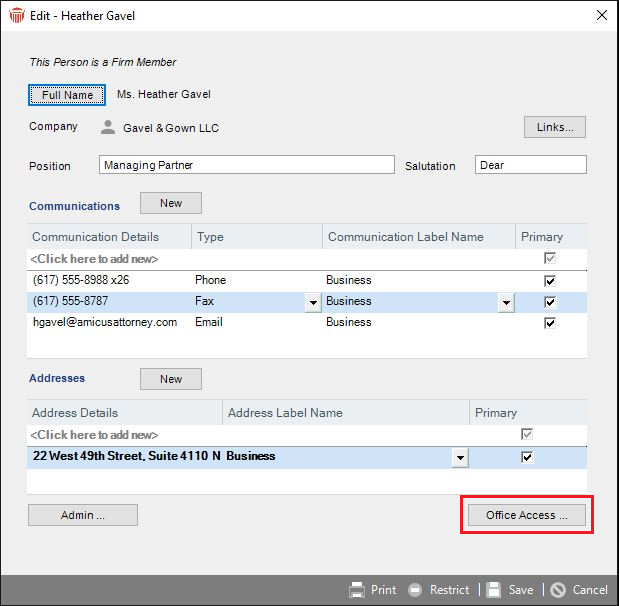The height and width of the screenshot is (606, 619).
Task: Click the person icon beside Gavel & Gown LLC
Action: 108,128
